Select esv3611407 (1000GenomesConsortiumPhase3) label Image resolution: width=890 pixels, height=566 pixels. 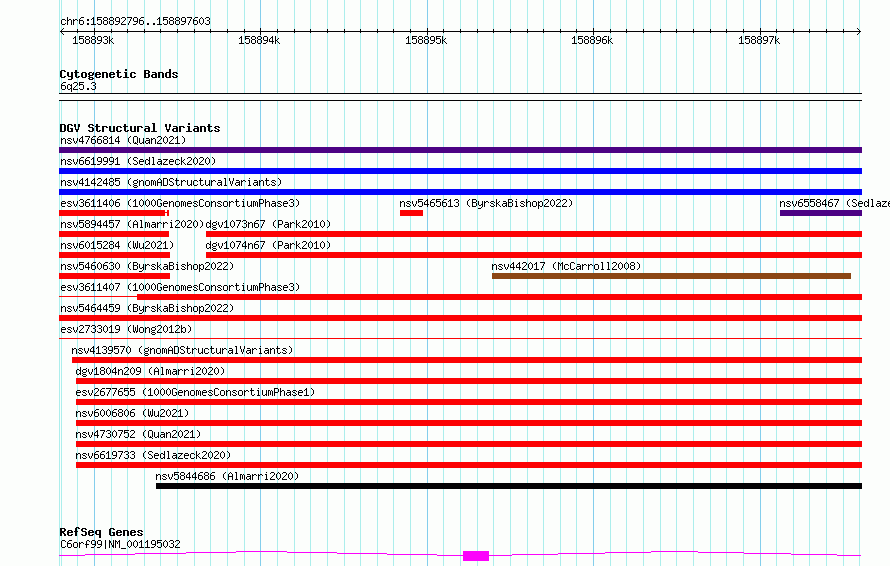point(180,287)
